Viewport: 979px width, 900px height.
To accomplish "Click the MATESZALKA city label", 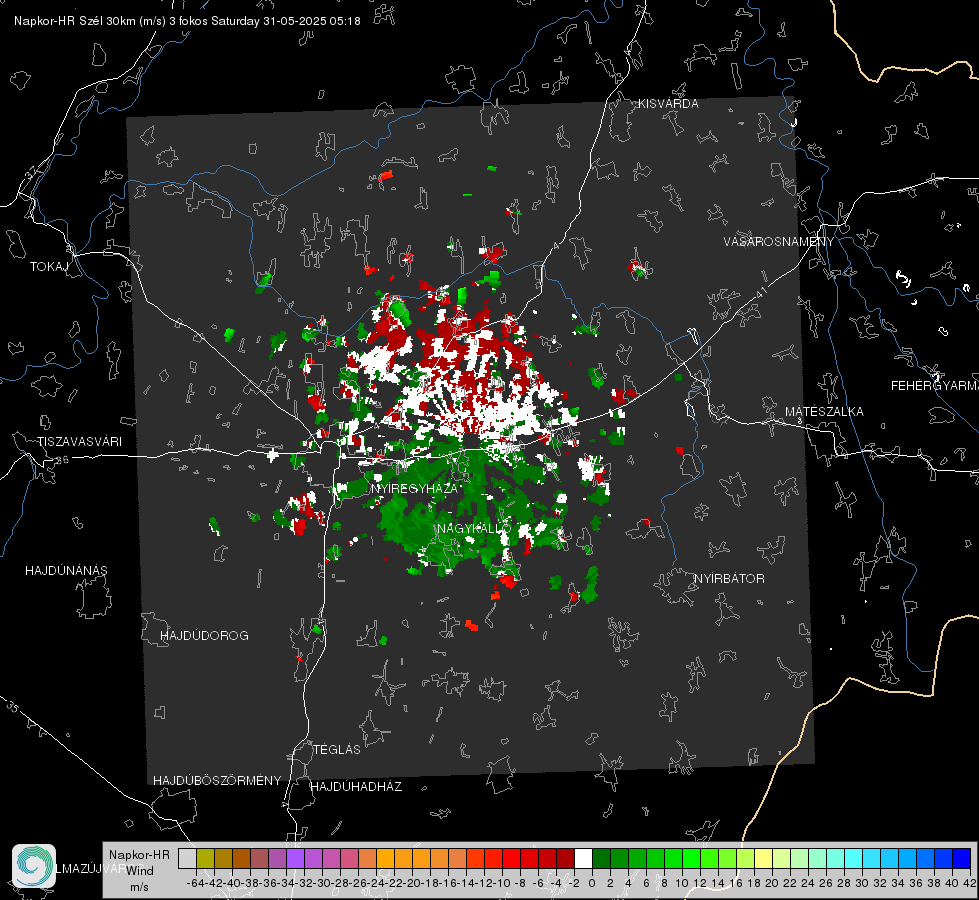I will point(824,412).
